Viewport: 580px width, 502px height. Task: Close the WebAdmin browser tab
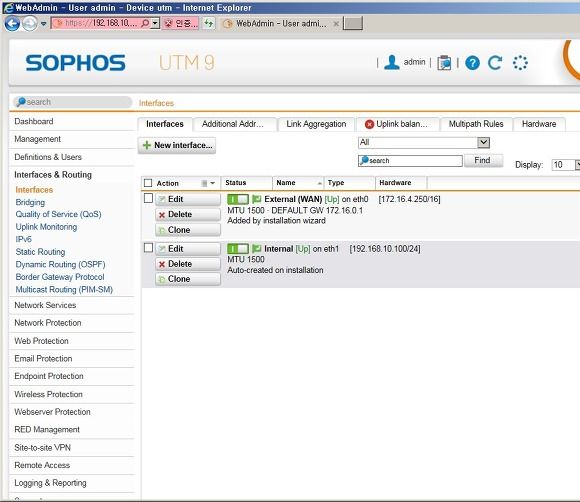336,24
